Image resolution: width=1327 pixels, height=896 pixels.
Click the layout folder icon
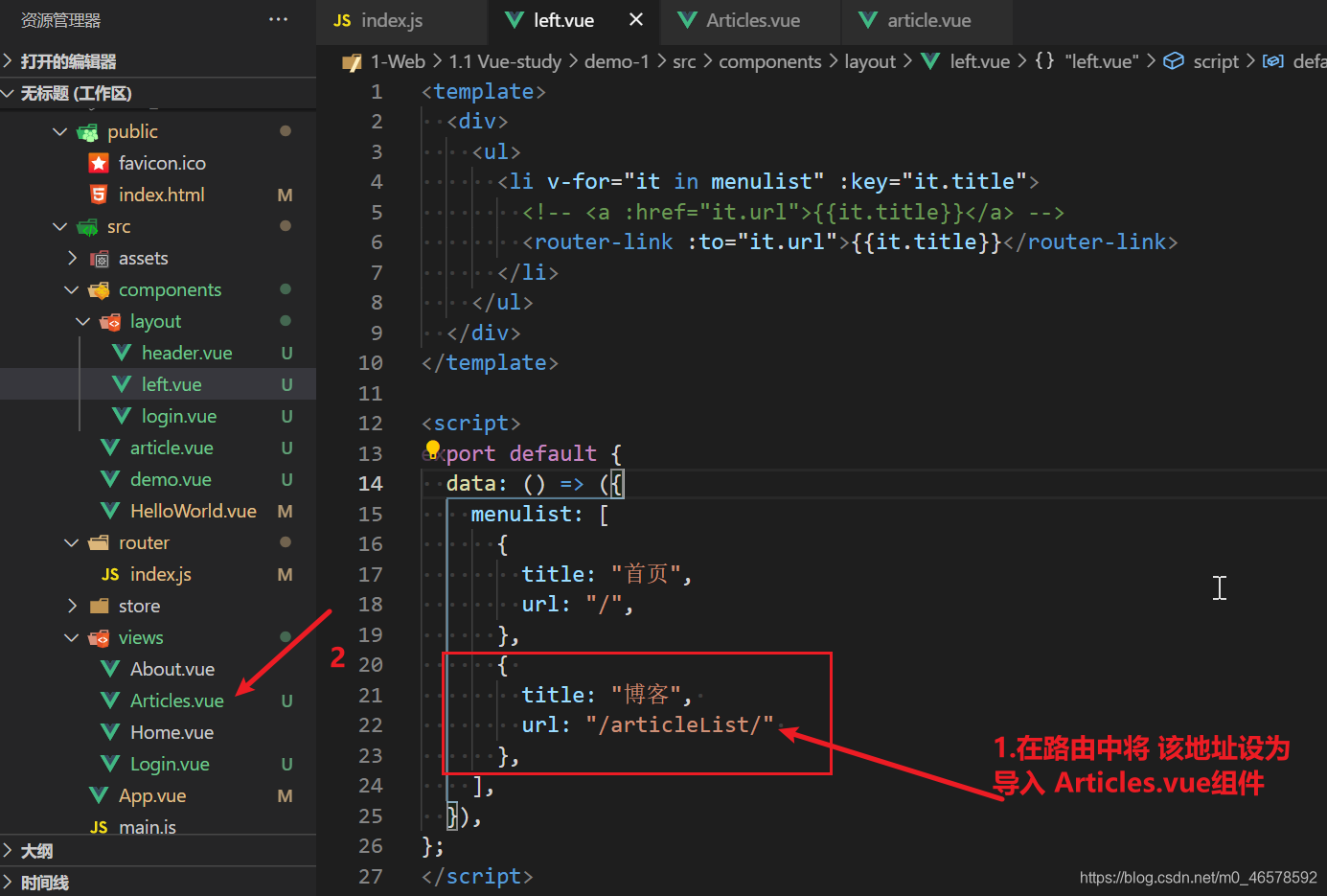pyautogui.click(x=110, y=322)
